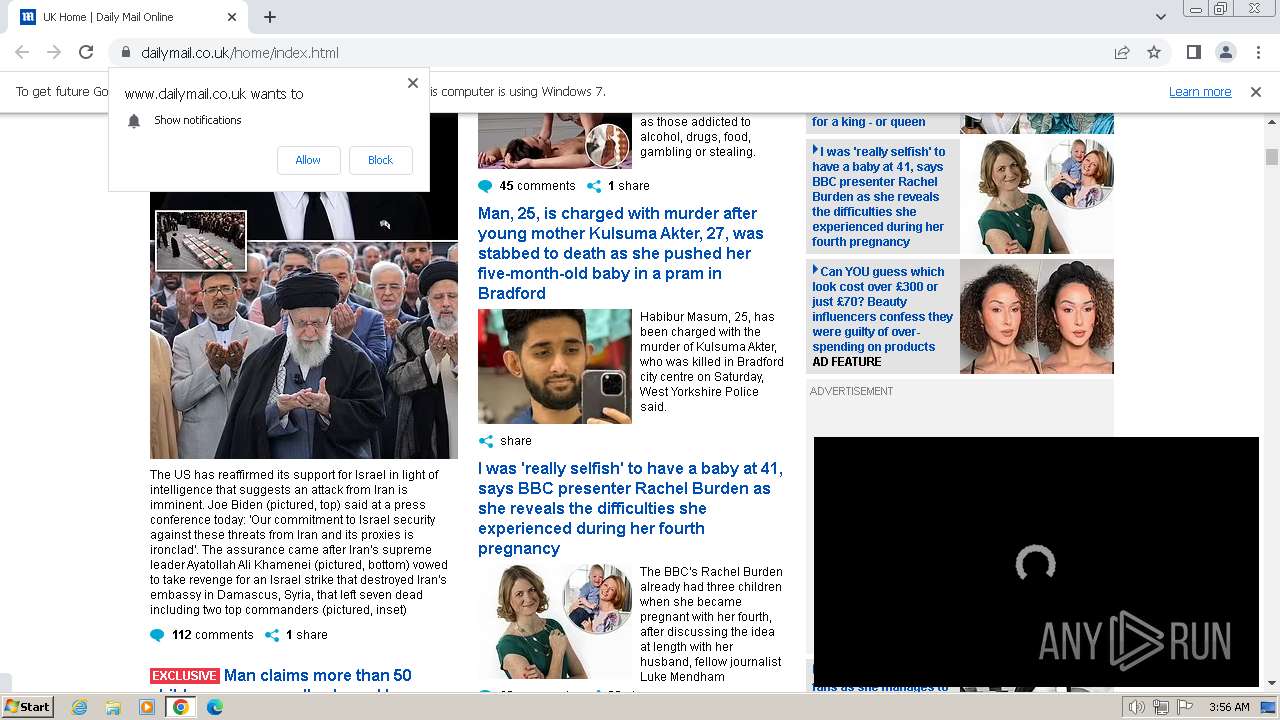Open Microsoft Edge from taskbar
The height and width of the screenshot is (720, 1280).
click(x=215, y=707)
